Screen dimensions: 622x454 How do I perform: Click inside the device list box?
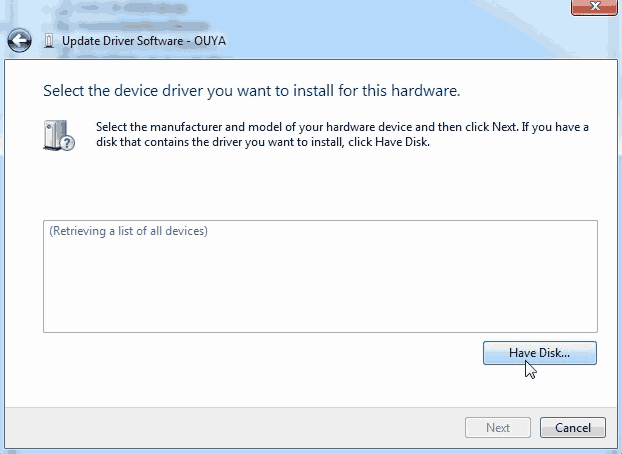pyautogui.click(x=320, y=277)
